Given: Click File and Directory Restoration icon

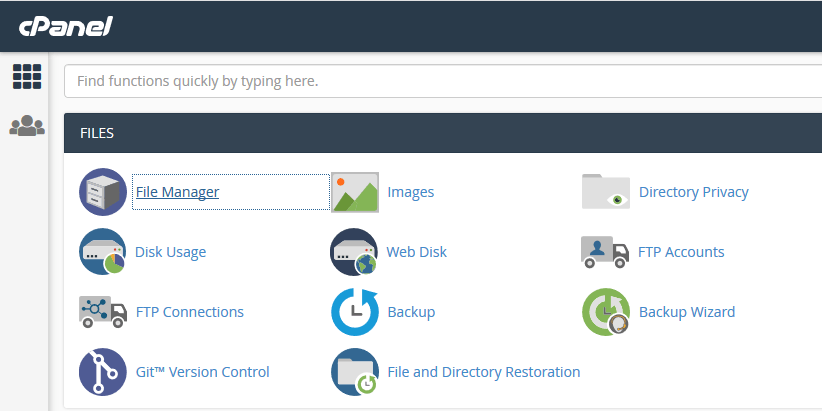Looking at the screenshot, I should [355, 372].
